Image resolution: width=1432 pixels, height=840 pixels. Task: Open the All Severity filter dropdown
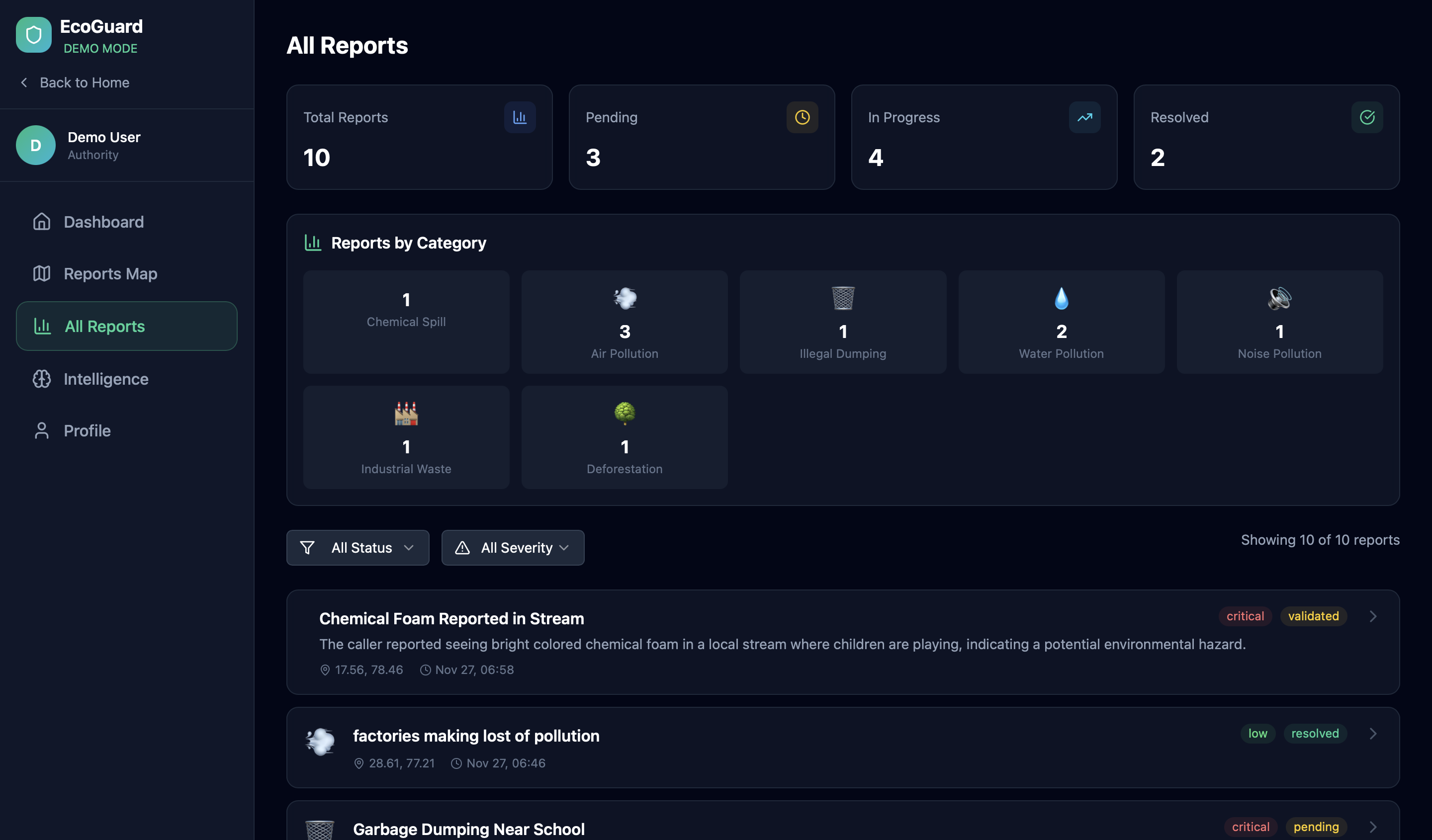coord(513,548)
